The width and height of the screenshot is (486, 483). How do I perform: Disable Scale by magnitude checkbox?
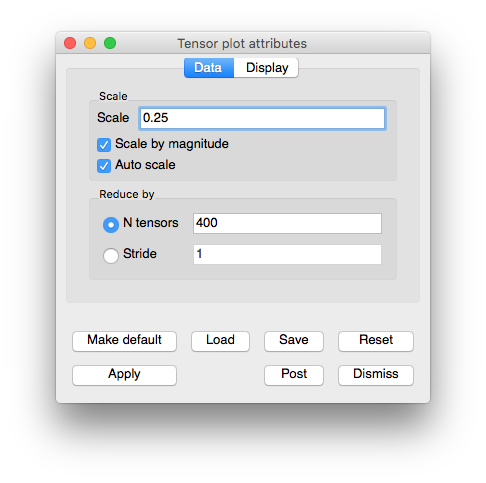tap(104, 145)
